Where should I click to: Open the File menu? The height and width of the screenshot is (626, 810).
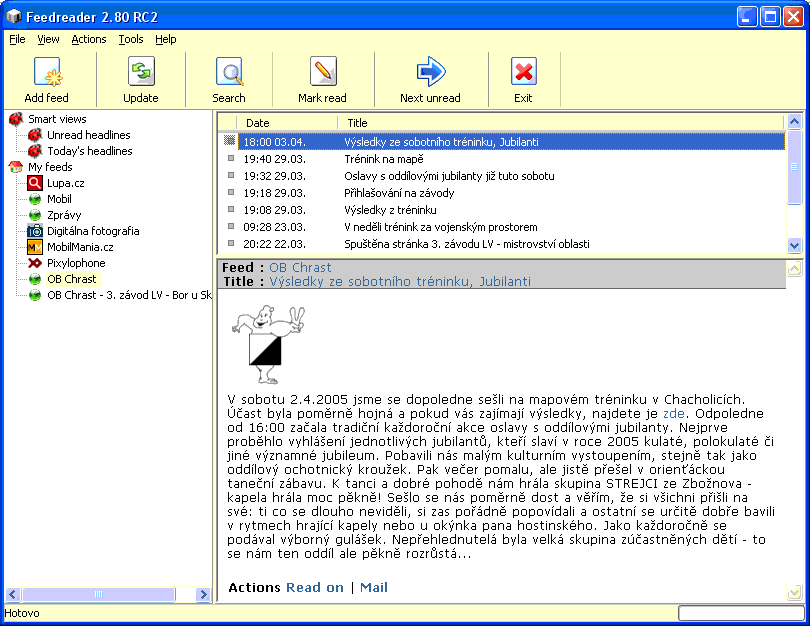[17, 39]
